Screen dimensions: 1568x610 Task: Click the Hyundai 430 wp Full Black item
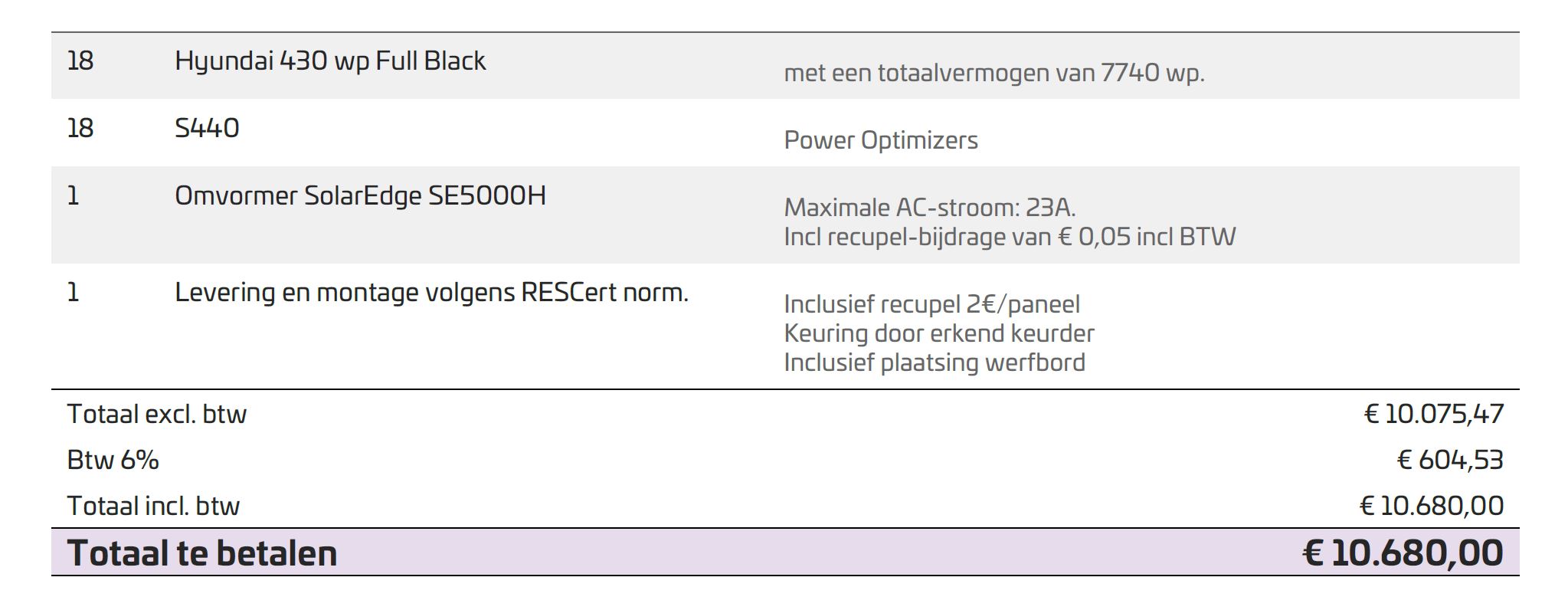click(330, 61)
